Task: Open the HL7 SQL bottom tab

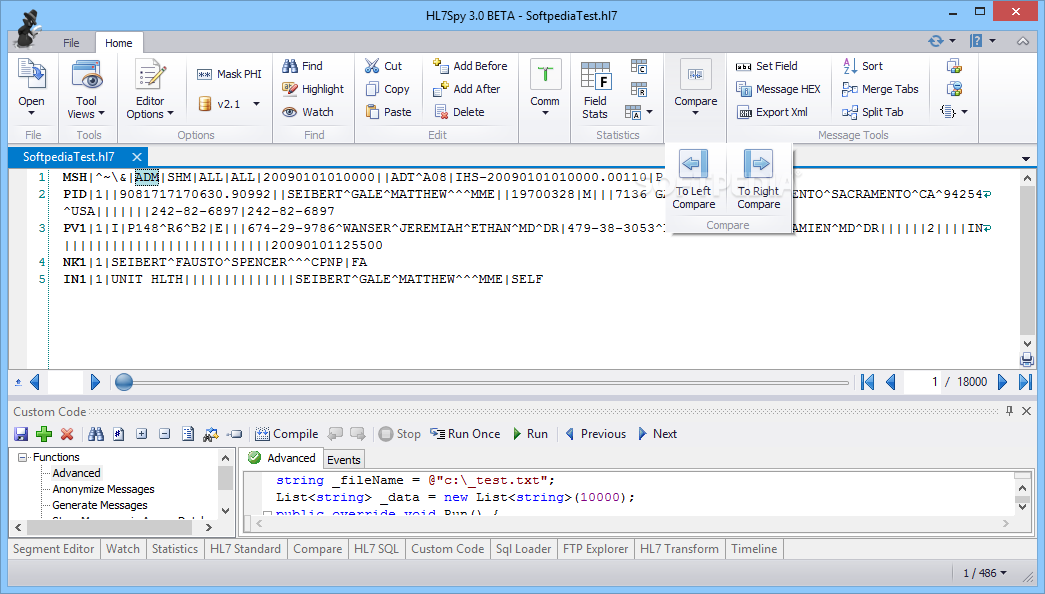Action: pos(376,549)
